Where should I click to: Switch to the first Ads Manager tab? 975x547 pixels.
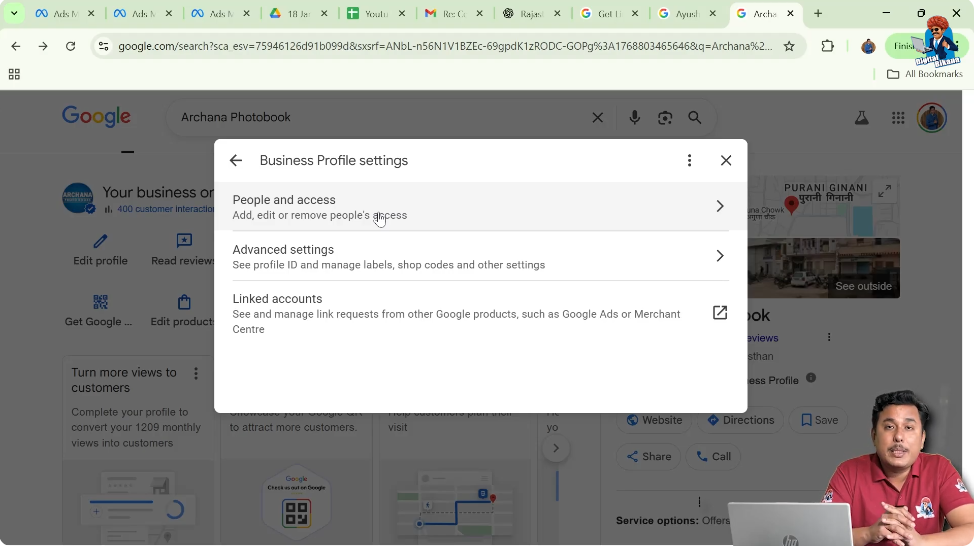pyautogui.click(x=65, y=13)
